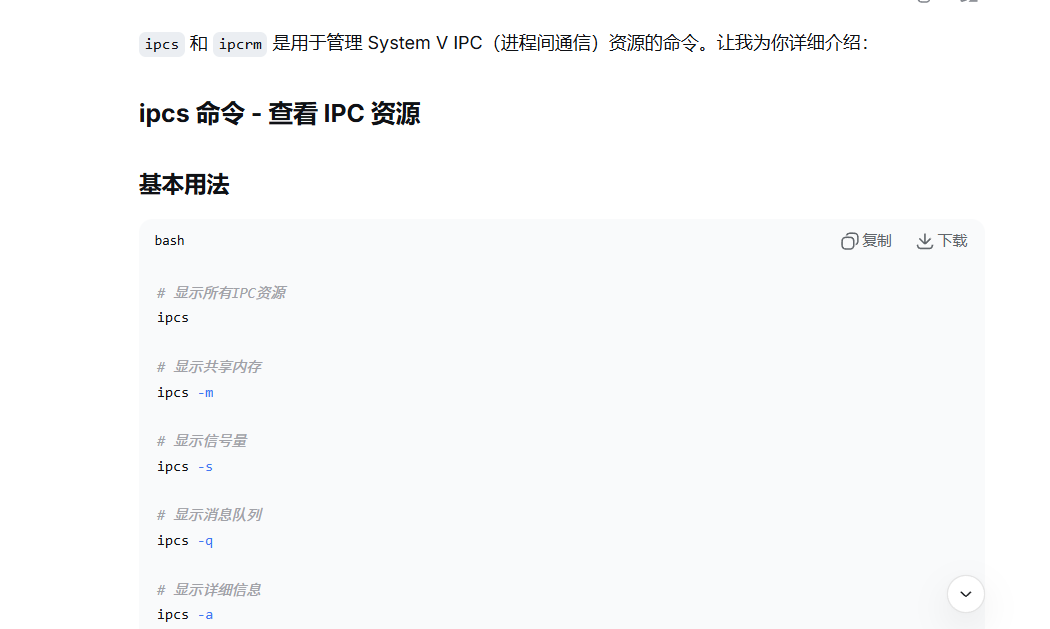This screenshot has width=1050, height=629.
Task: Click the 'ipcs -m' command line
Action: point(185,393)
